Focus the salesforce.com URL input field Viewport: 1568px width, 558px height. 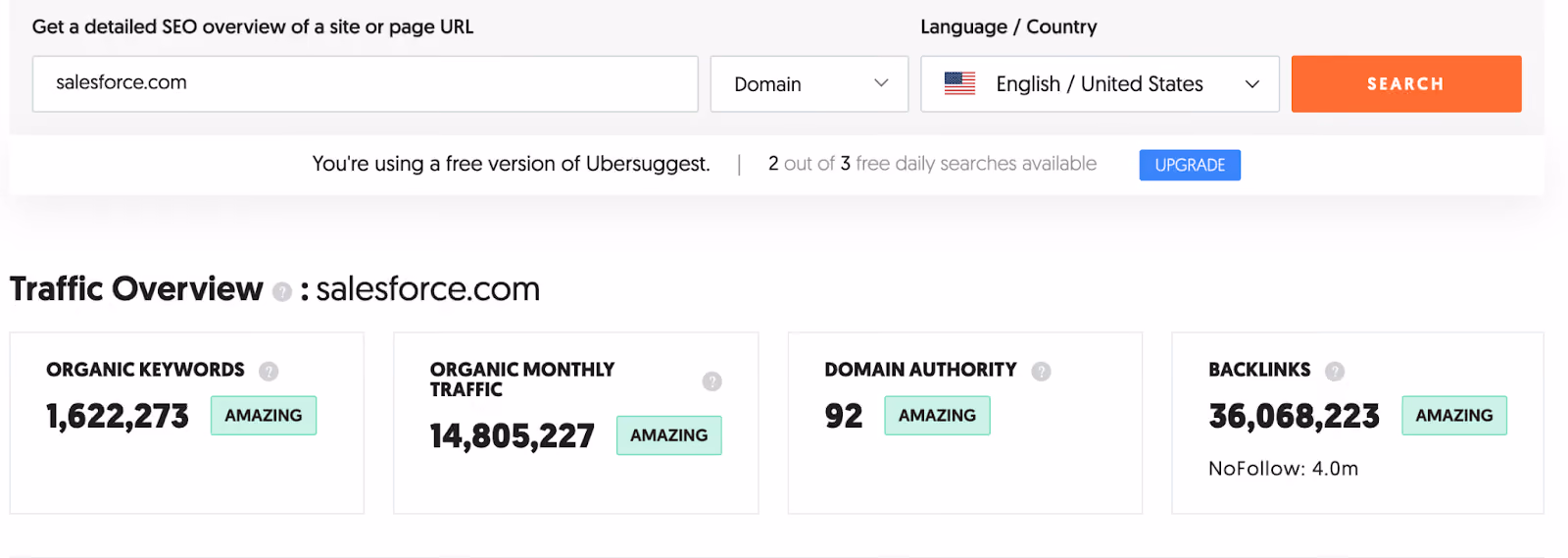(x=365, y=83)
